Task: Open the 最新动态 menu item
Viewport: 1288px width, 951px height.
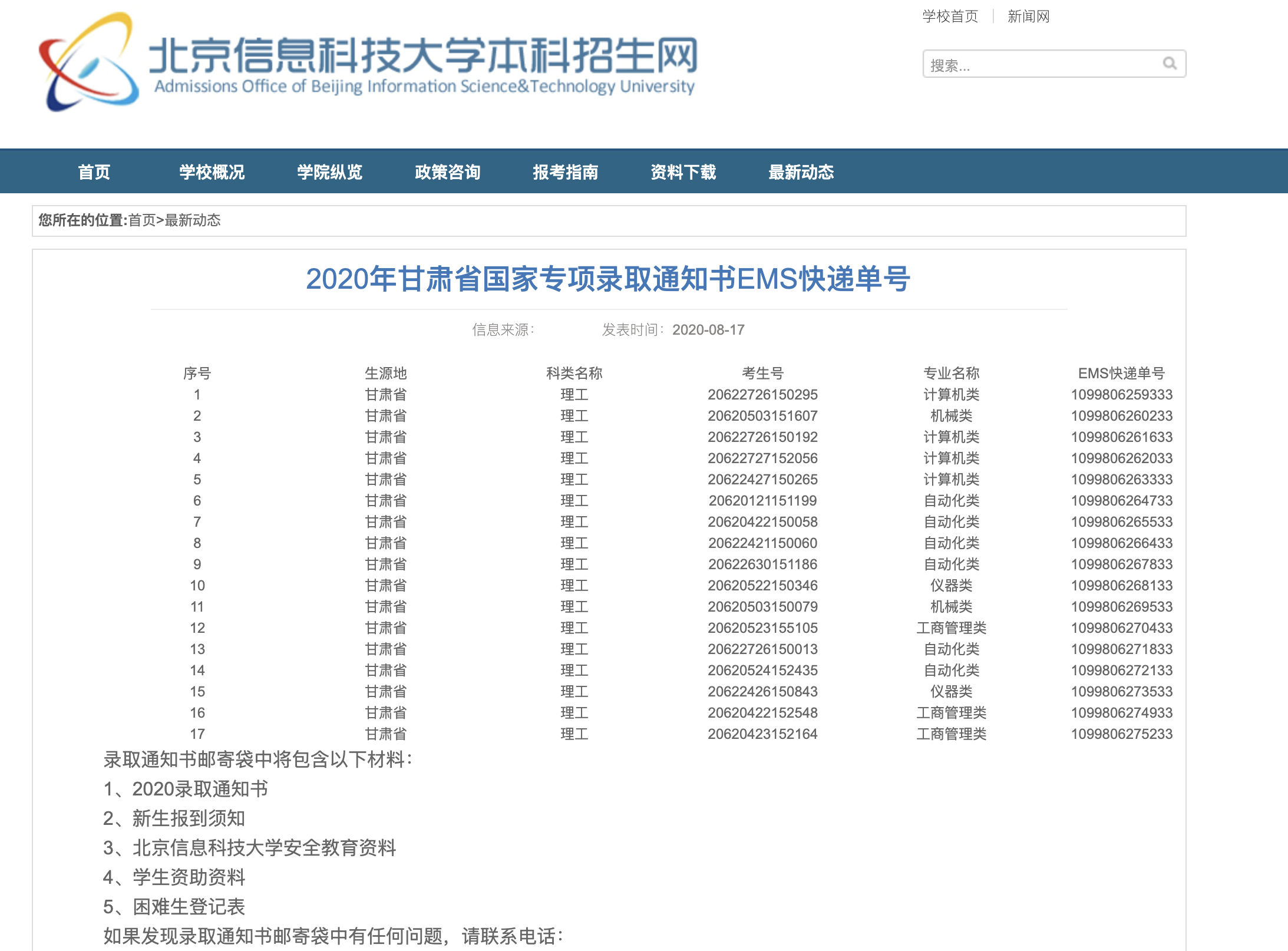Action: [x=801, y=172]
